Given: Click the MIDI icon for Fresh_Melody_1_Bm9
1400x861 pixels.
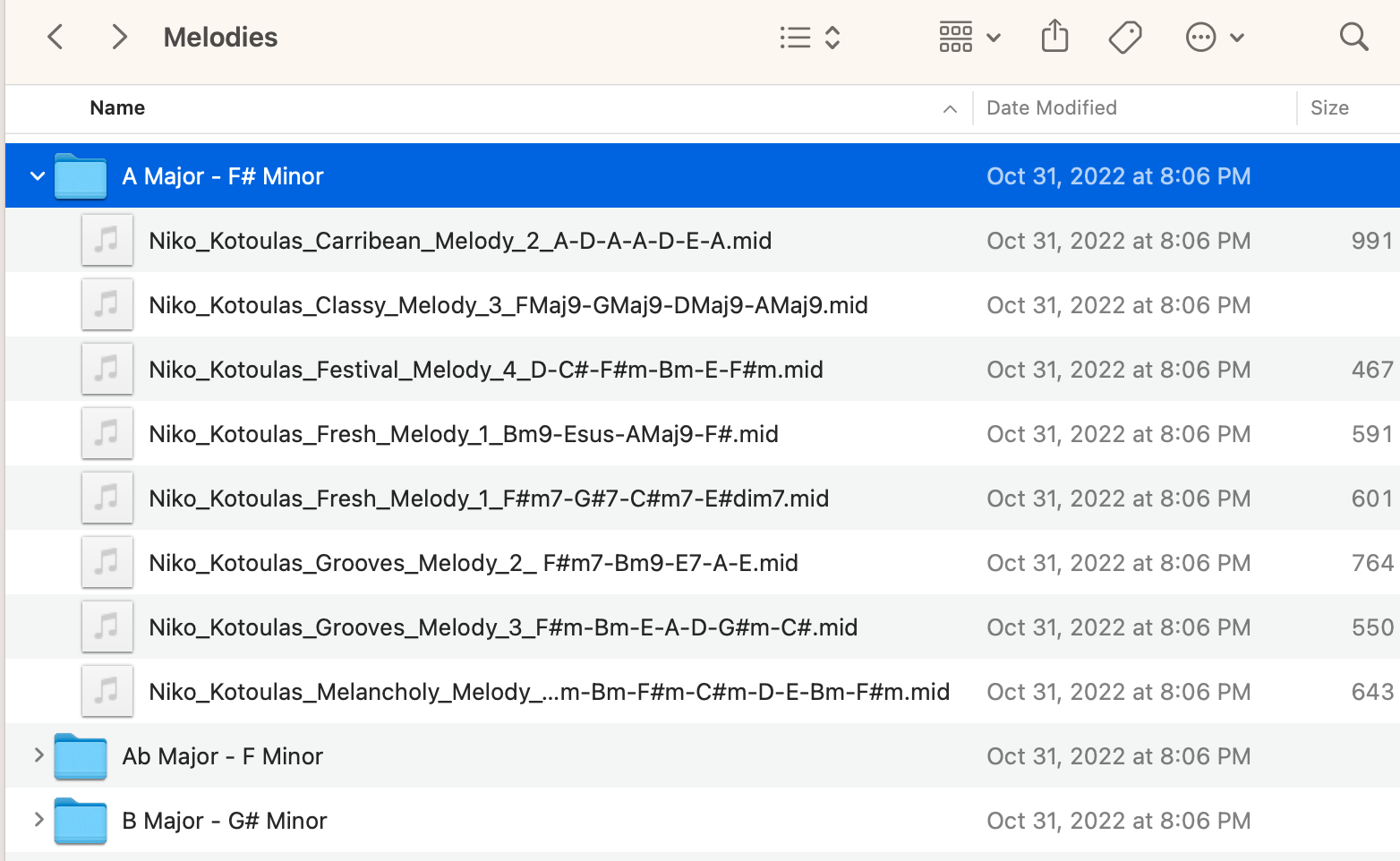Looking at the screenshot, I should 107,433.
